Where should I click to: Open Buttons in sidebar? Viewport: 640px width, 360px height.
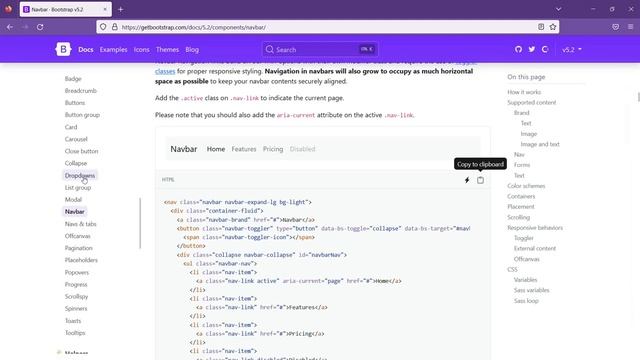(x=75, y=103)
